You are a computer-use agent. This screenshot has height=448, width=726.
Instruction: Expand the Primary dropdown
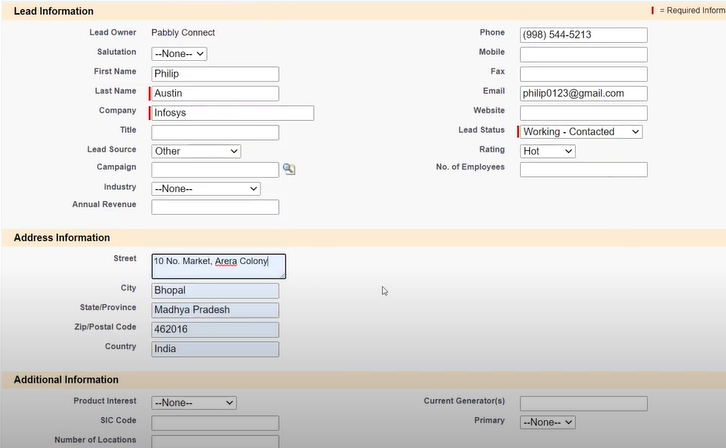click(548, 422)
